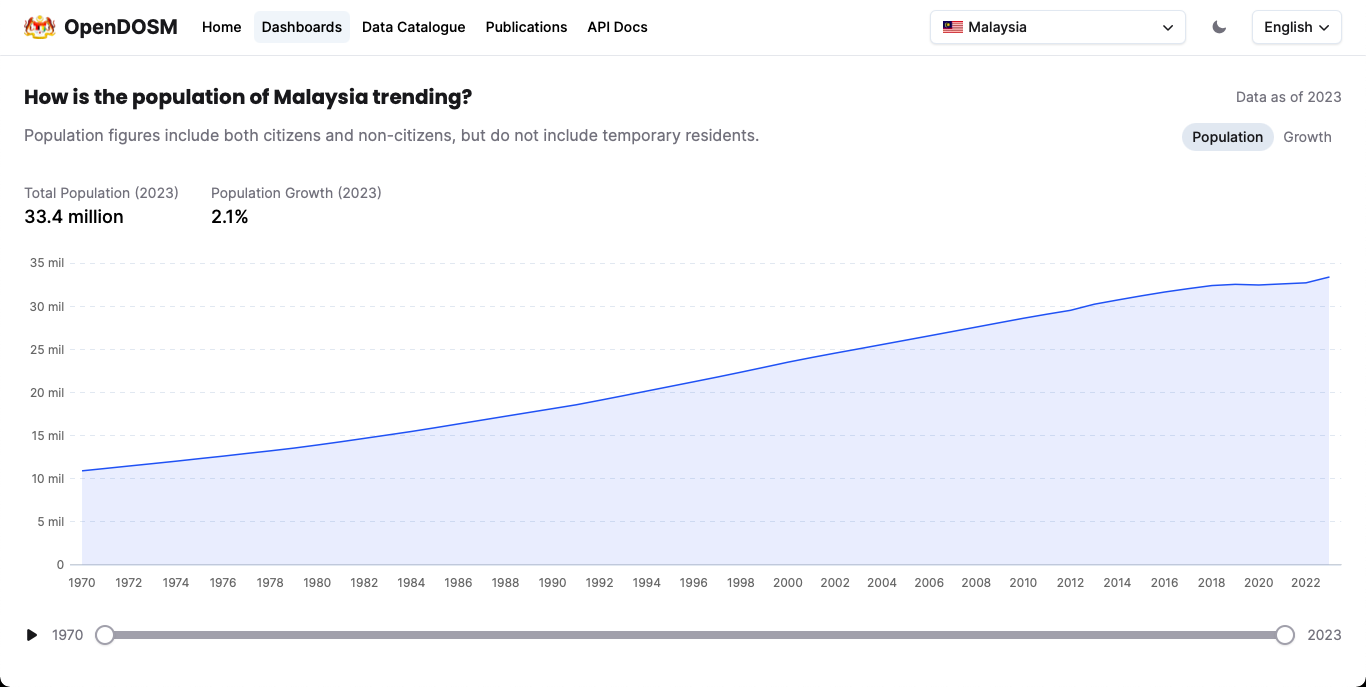Click the middle of the year range track
The width and height of the screenshot is (1366, 687).
(695, 635)
